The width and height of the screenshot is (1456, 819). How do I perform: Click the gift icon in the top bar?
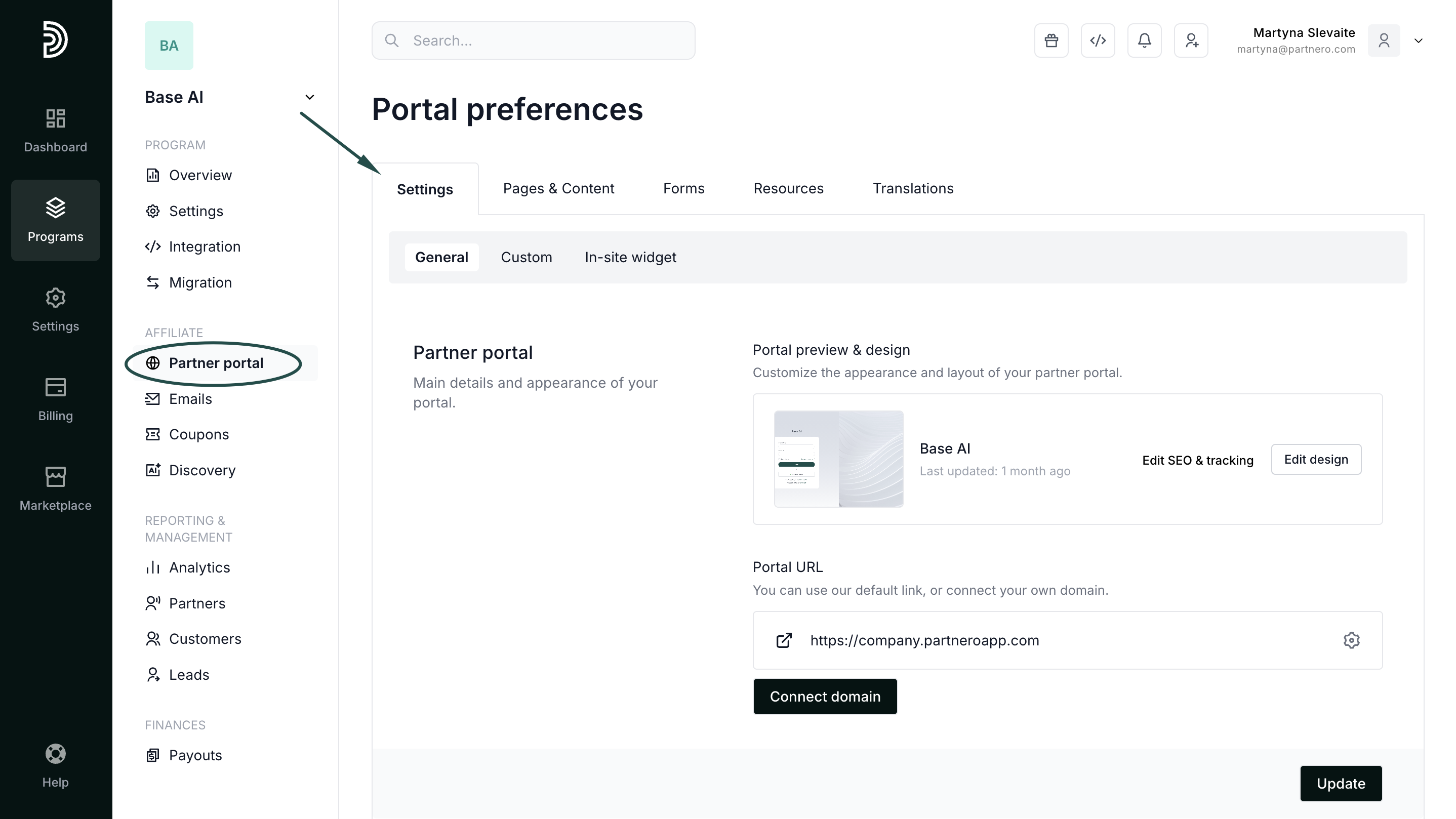pos(1051,40)
